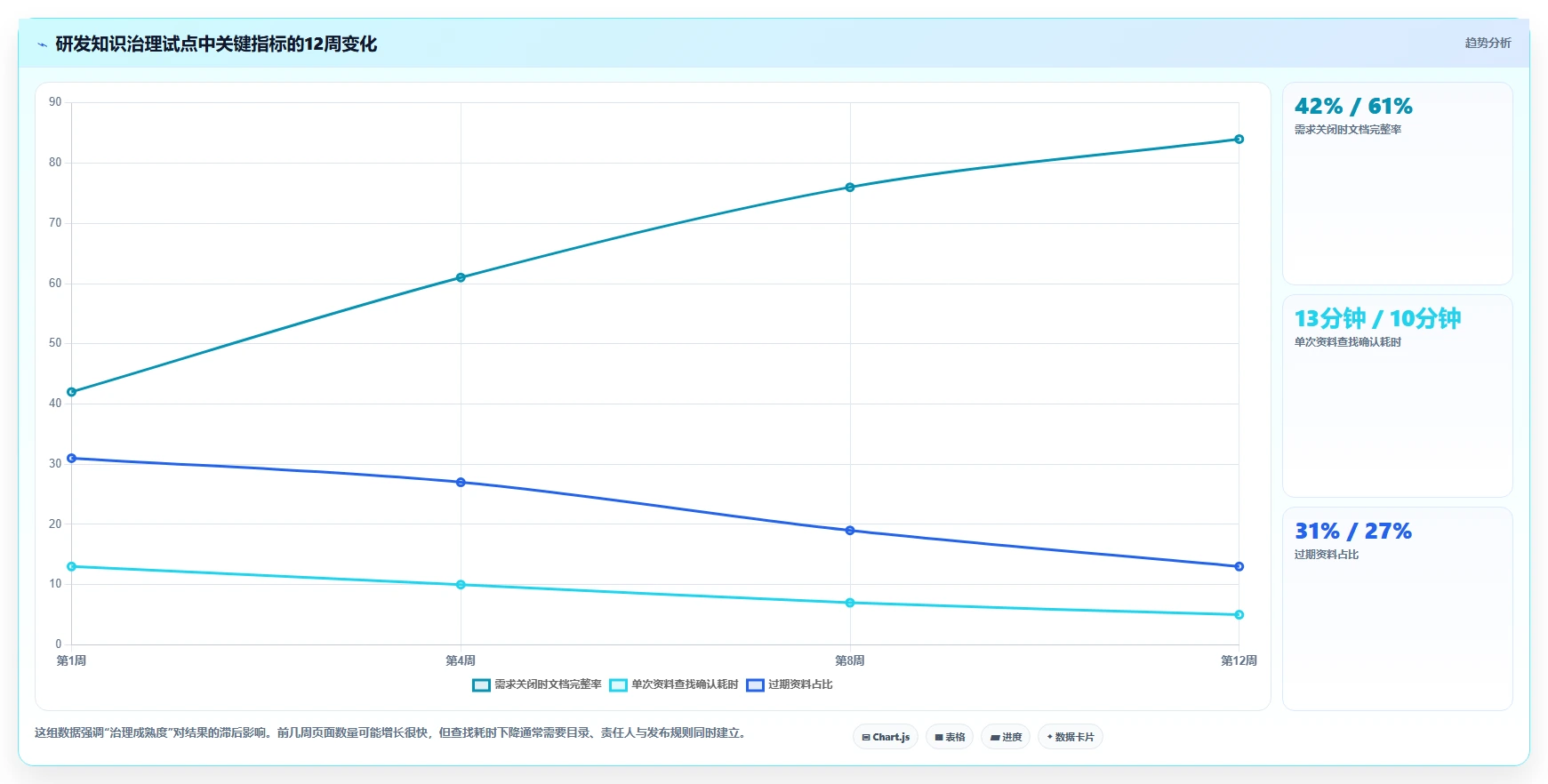Click the 第1周 x-axis label
This screenshot has height=784, width=1548.
coord(72,660)
